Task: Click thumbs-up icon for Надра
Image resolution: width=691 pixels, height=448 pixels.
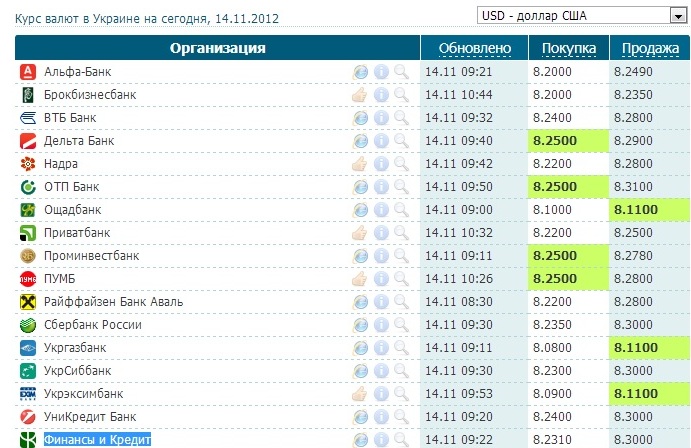Action: point(360,164)
